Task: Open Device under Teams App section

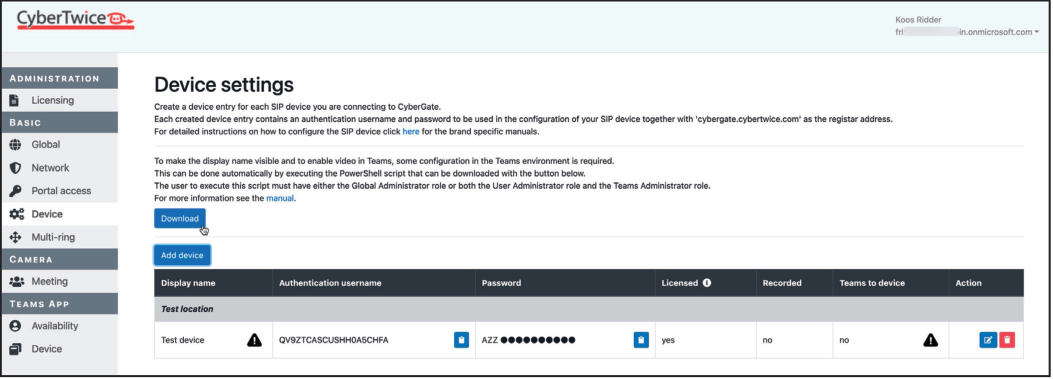Action: coord(47,349)
